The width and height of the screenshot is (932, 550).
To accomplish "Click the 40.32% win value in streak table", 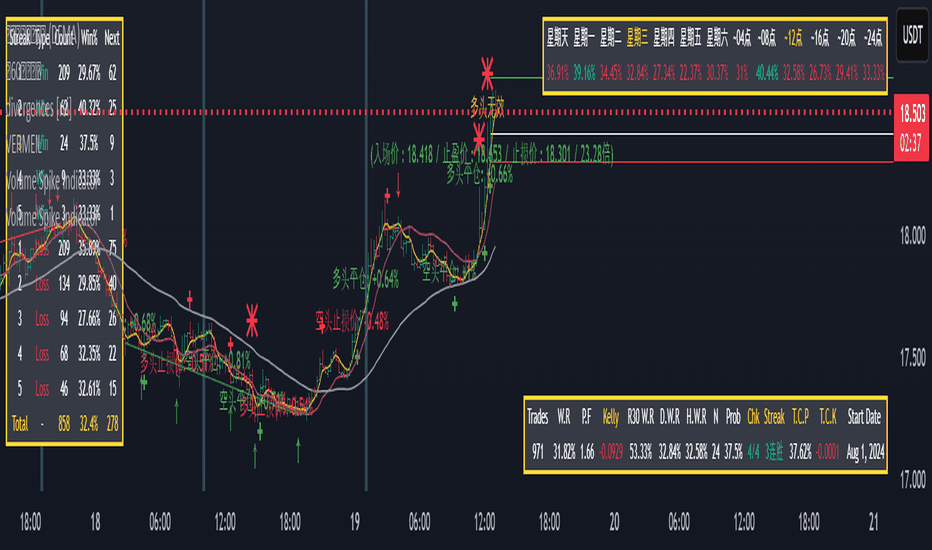I will pyautogui.click(x=89, y=108).
